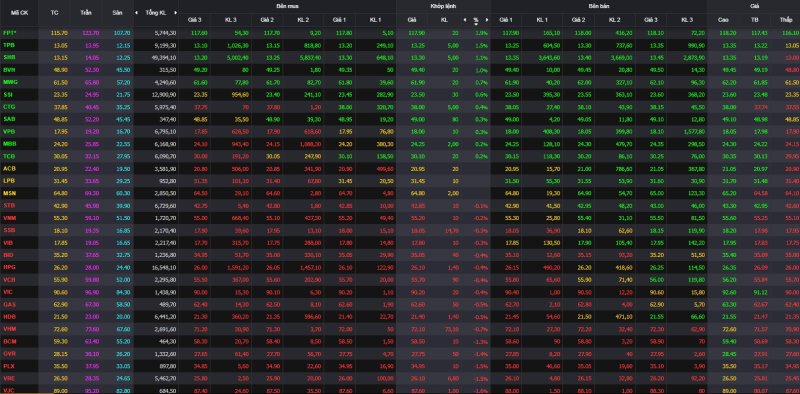This screenshot has width=800, height=394.
Task: Click left arrow beside Tổng KL header
Action: (136, 12)
